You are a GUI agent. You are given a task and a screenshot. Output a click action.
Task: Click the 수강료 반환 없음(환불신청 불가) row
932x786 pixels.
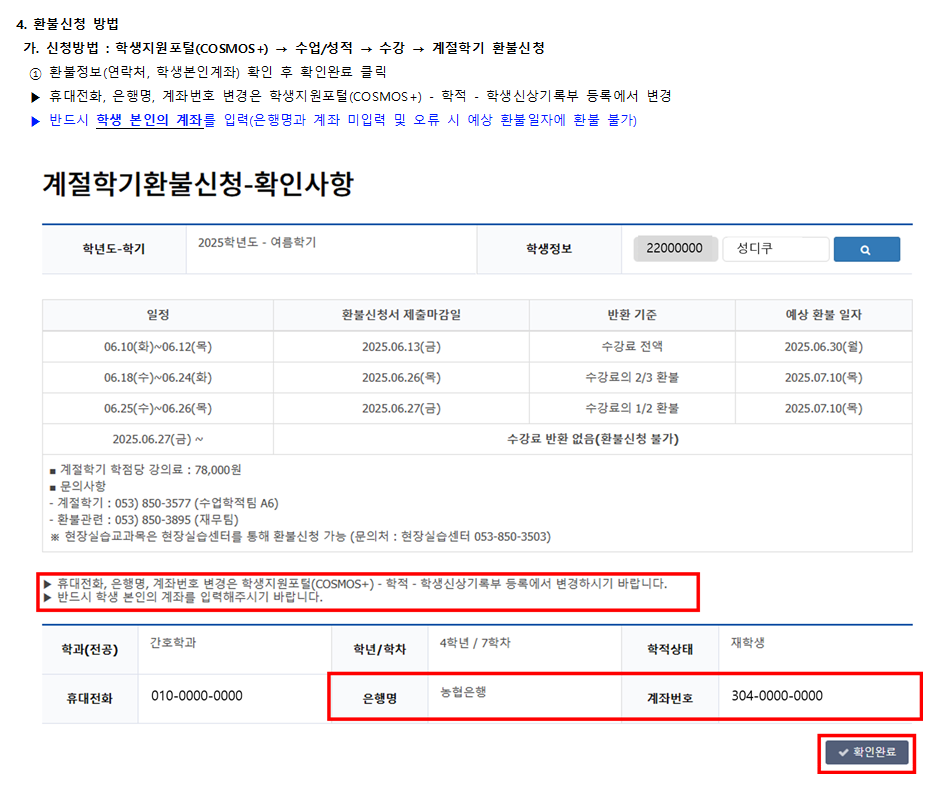pyautogui.click(x=593, y=439)
